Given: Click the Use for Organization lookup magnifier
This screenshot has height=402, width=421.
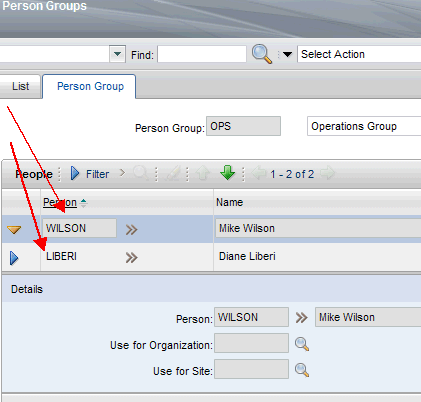Looking at the screenshot, I should point(302,344).
